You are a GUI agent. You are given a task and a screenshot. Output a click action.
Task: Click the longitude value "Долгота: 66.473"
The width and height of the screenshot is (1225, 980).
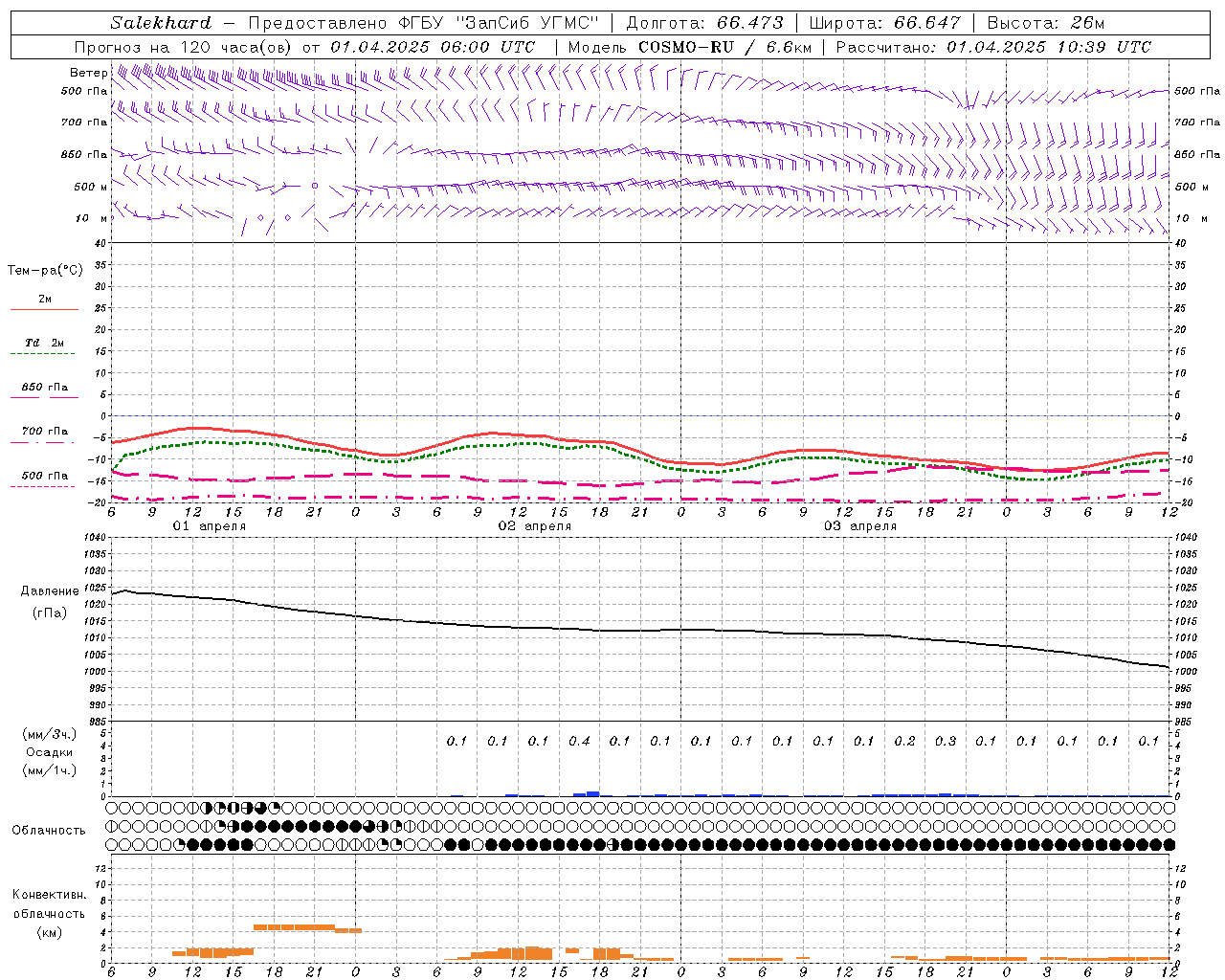point(704,23)
